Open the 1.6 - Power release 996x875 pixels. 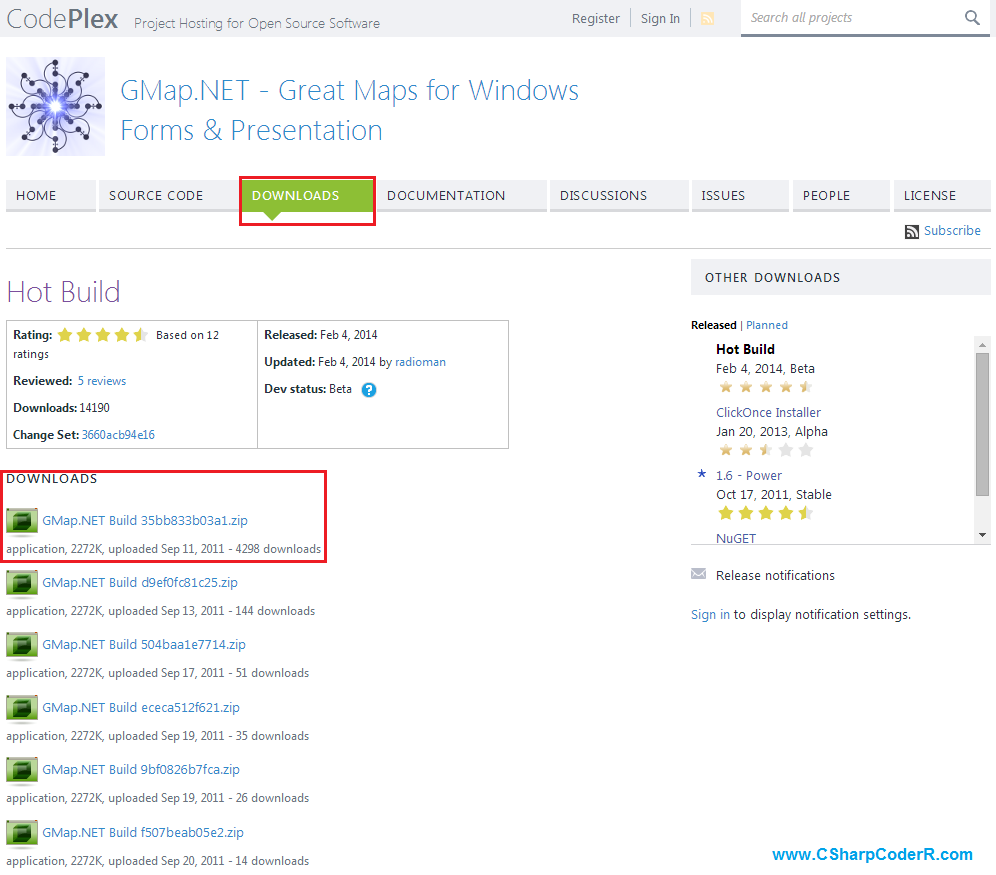tap(748, 476)
